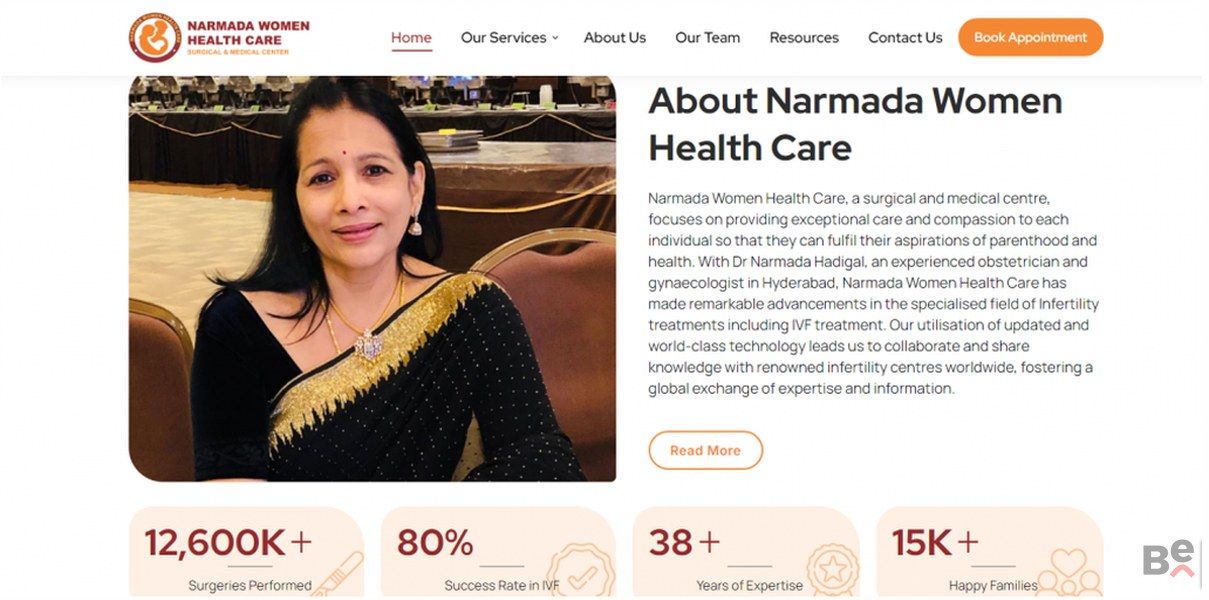The height and width of the screenshot is (600, 1209).
Task: Click the Behance watermark icon at bottom right
Action: pos(1170,558)
